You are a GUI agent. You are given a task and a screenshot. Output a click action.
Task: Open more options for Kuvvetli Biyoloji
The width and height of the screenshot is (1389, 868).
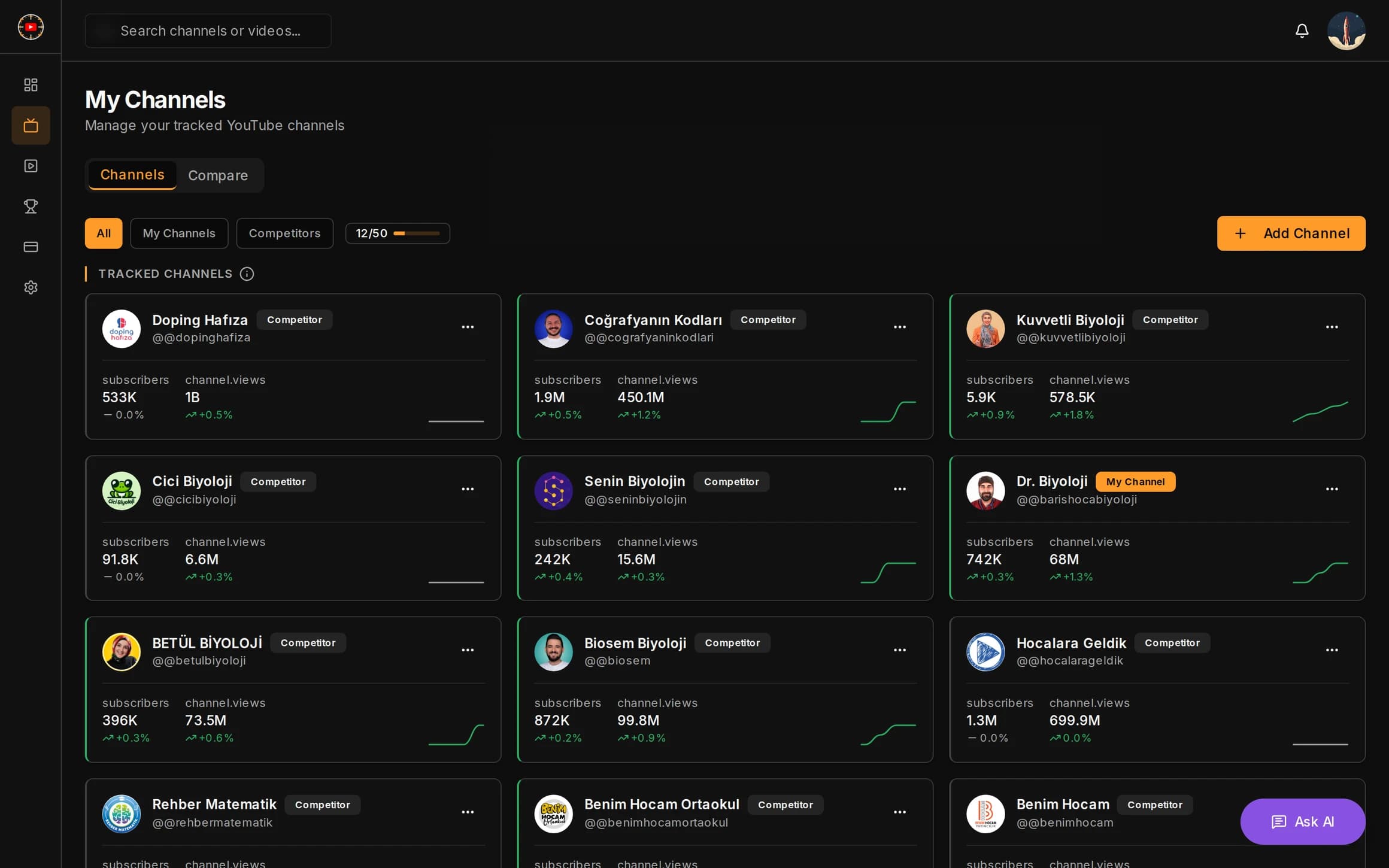point(1332,327)
